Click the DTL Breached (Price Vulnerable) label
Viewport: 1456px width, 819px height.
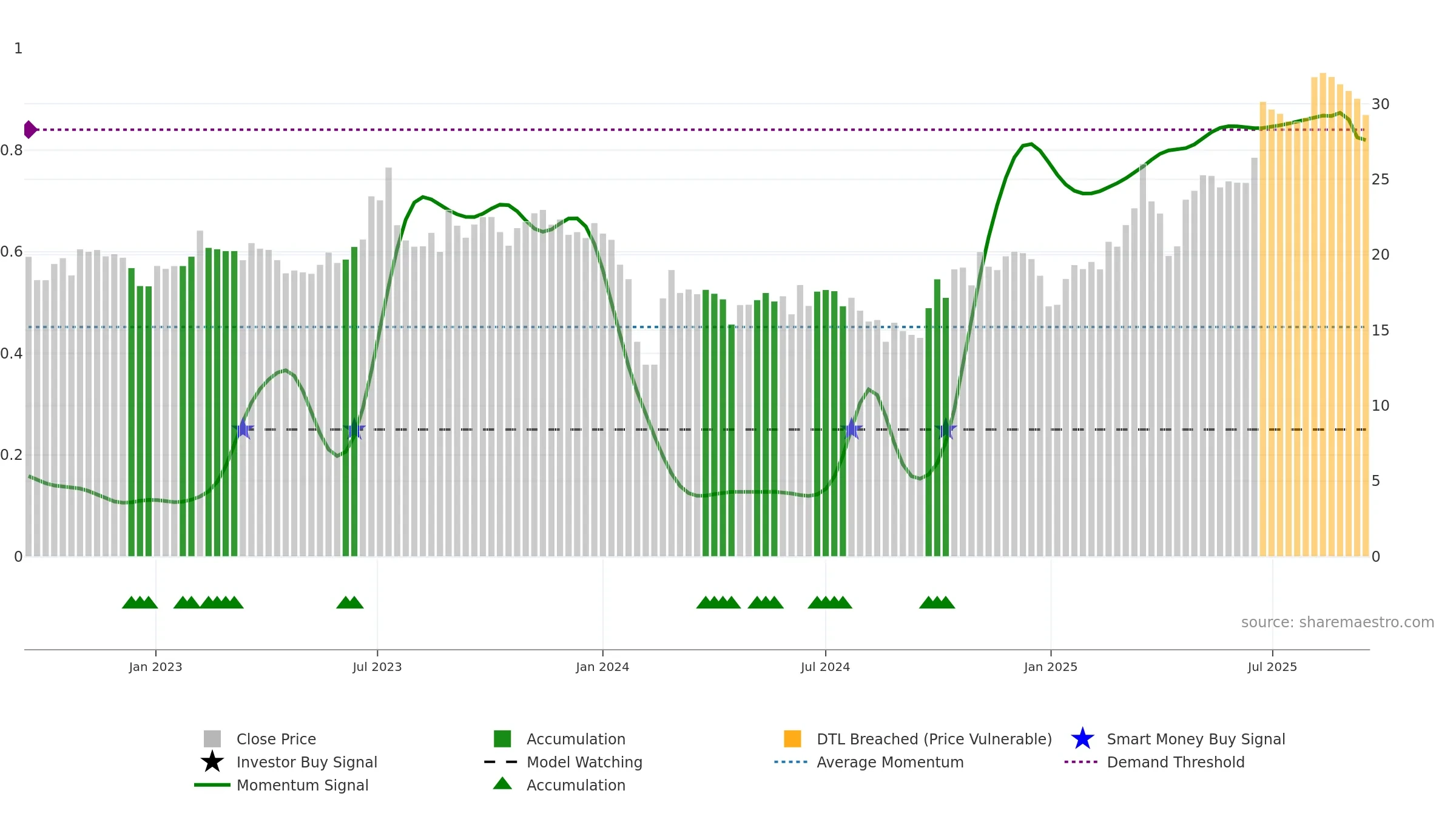click(934, 739)
